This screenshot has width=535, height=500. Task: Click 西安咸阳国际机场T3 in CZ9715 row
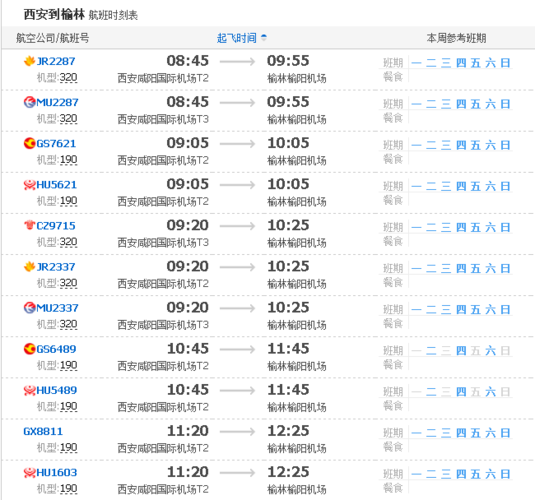(163, 243)
